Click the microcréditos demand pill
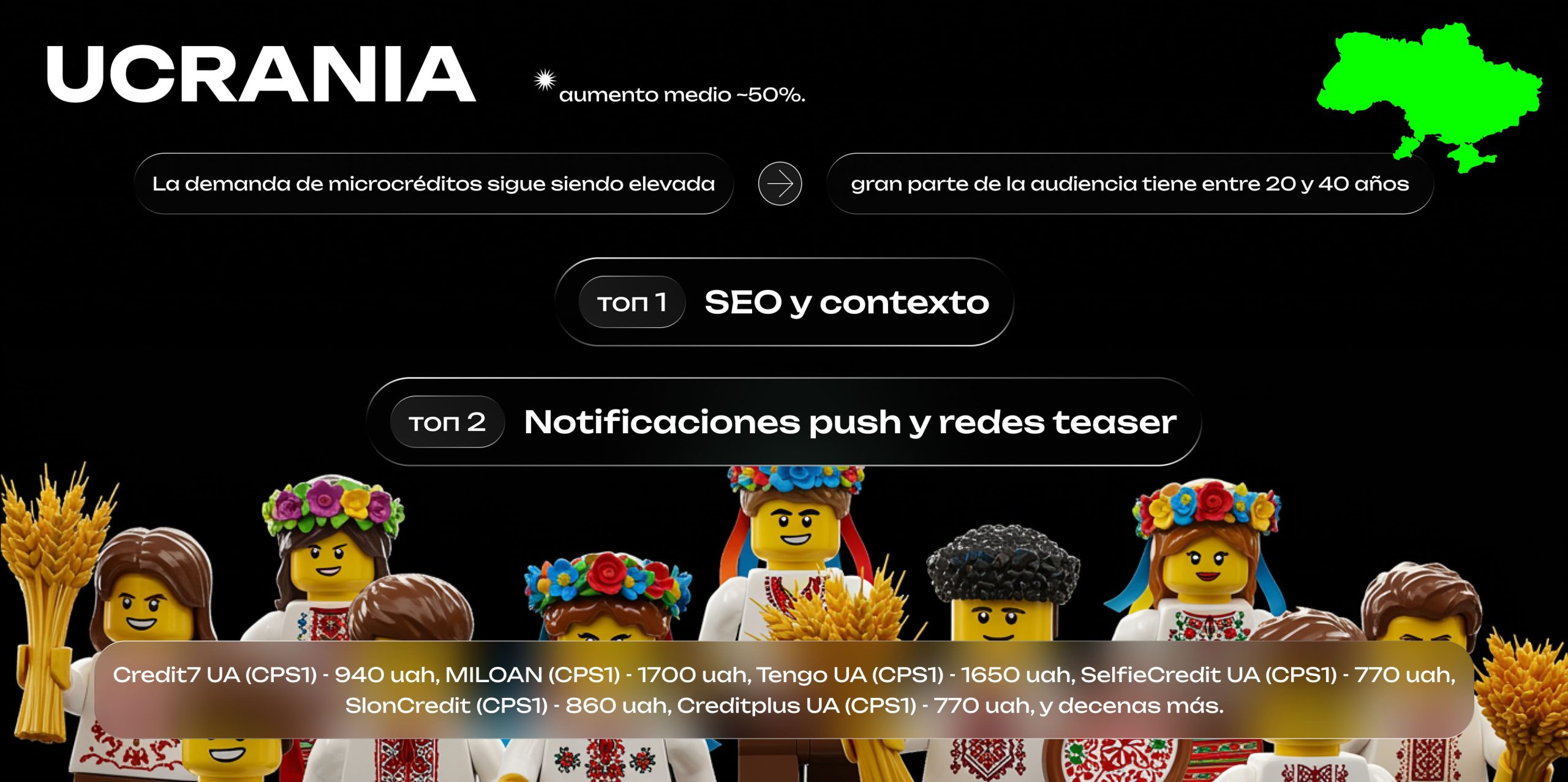The width and height of the screenshot is (1568, 782). coord(434,183)
